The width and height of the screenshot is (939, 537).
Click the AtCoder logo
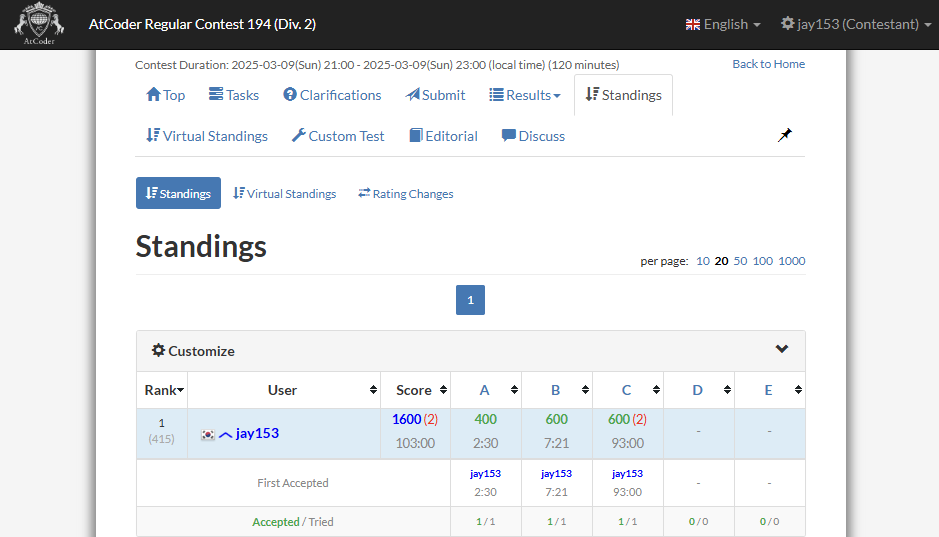point(39,24)
